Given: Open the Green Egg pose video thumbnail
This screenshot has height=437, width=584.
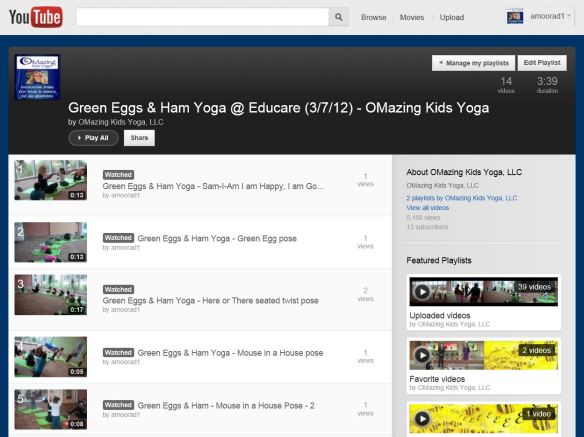Looking at the screenshot, I should click(x=51, y=242).
